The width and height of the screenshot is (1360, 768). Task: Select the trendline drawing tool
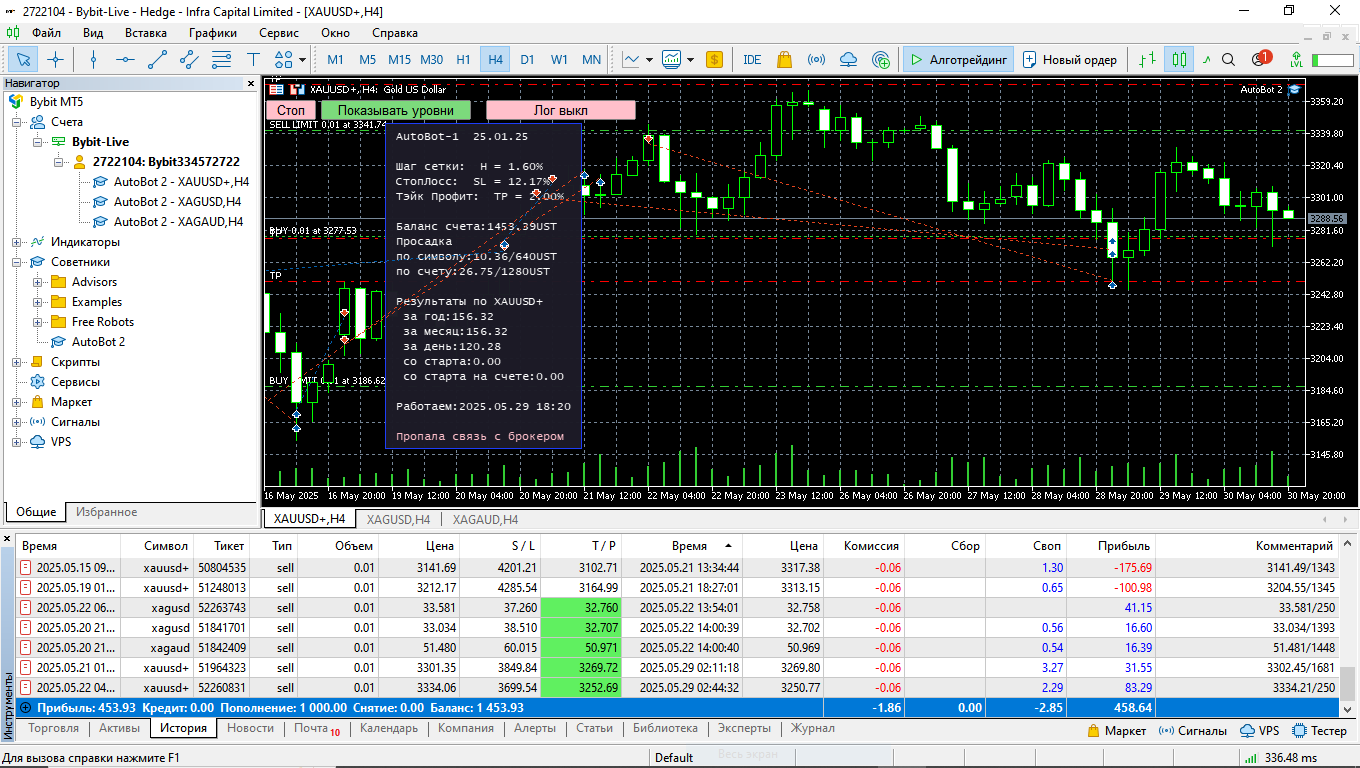[x=157, y=59]
